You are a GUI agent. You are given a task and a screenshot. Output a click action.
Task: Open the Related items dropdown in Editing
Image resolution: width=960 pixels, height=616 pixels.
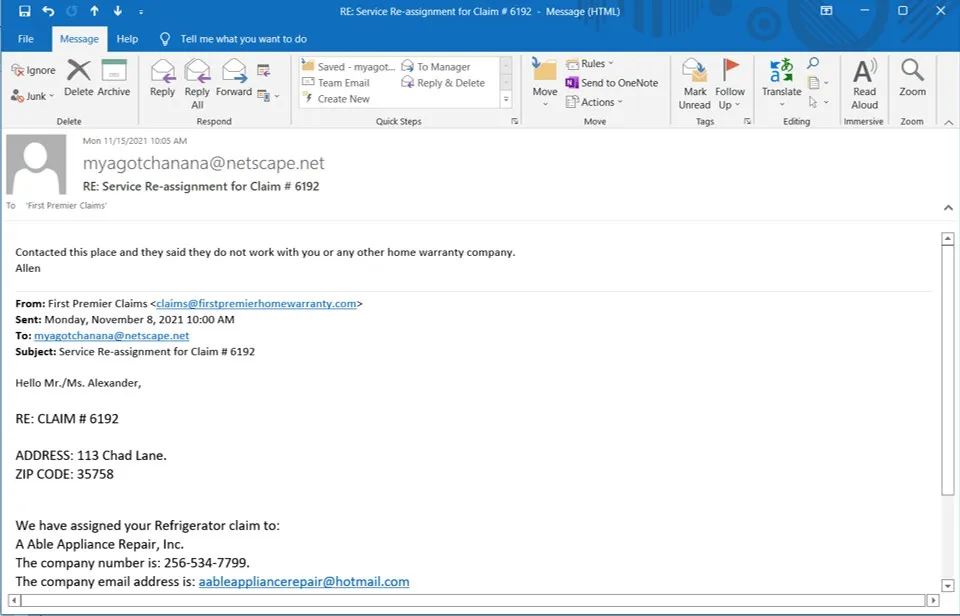[817, 83]
